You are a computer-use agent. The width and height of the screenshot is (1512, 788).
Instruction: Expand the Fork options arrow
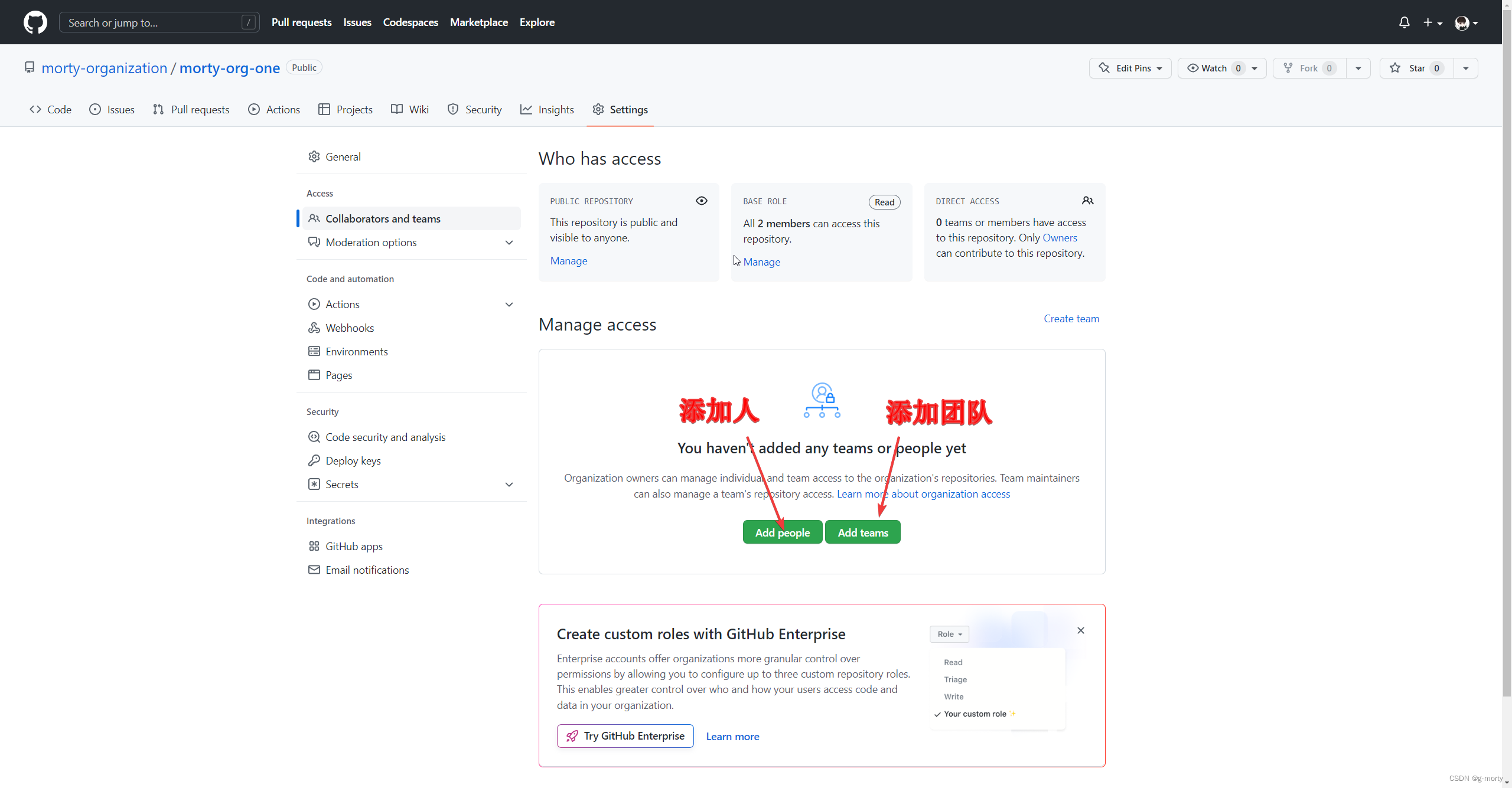[1358, 68]
